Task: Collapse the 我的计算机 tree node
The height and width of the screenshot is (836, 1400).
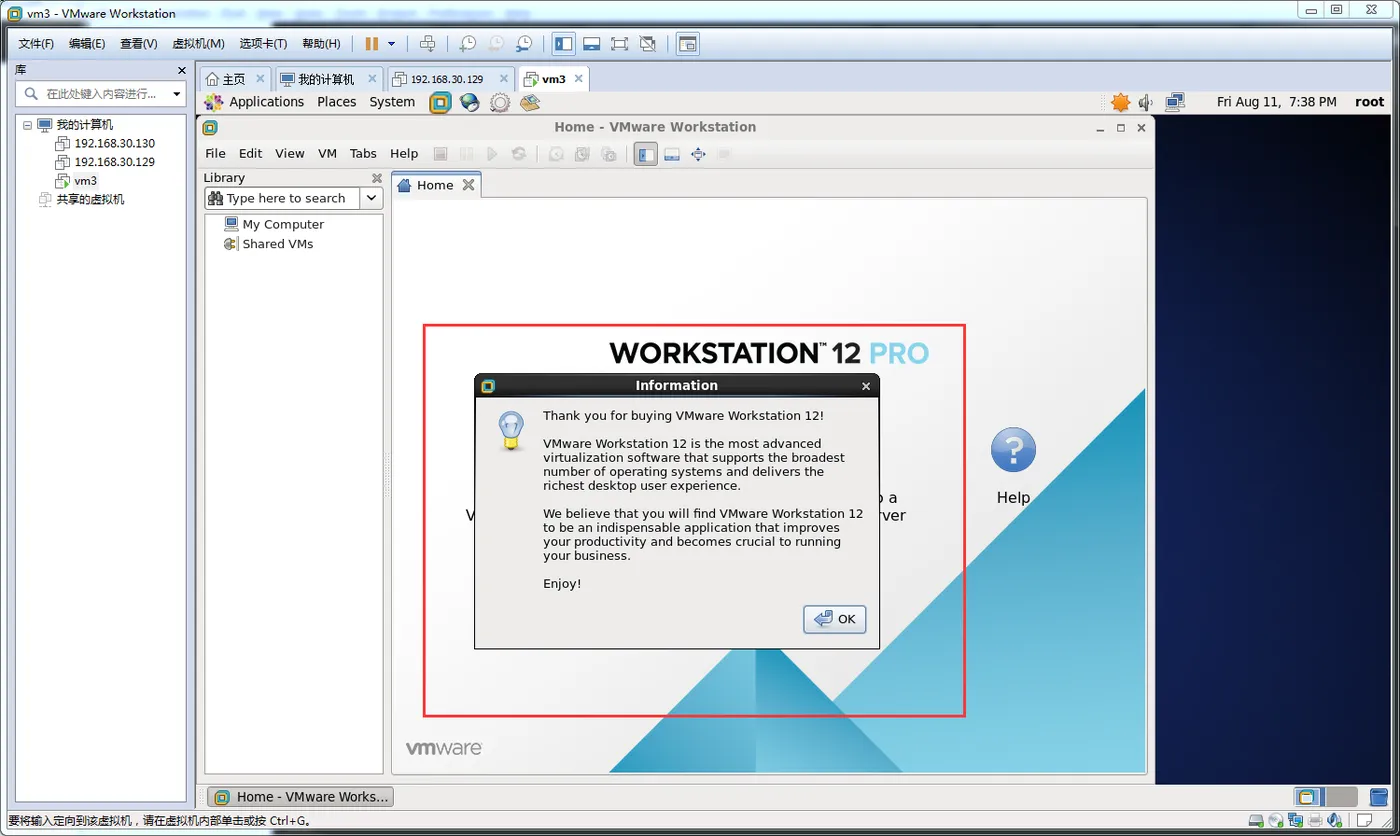Action: tap(28, 125)
